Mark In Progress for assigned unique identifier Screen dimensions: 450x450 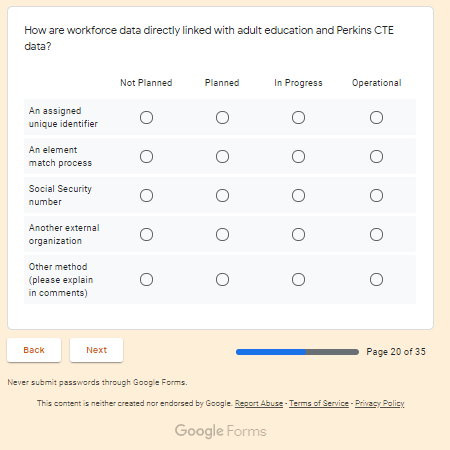pos(298,117)
